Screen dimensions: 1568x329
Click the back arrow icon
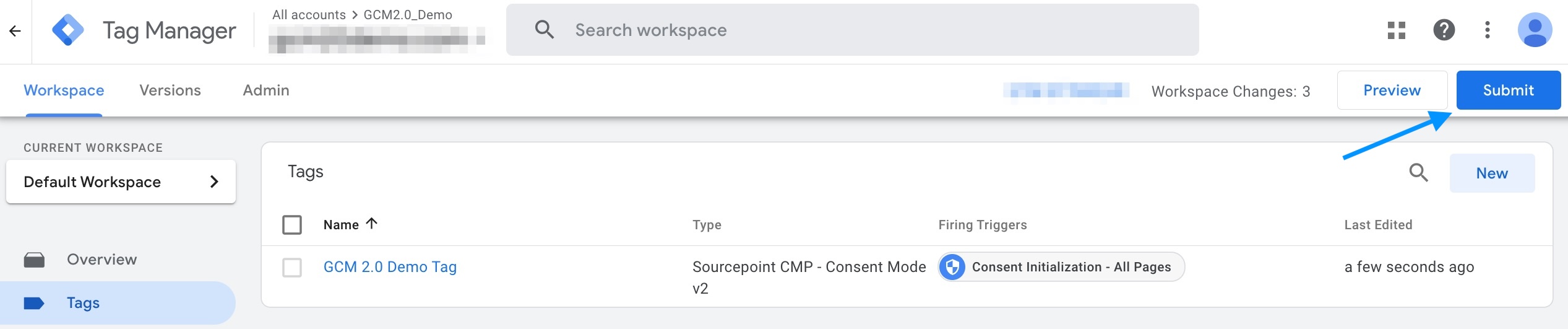click(x=15, y=31)
